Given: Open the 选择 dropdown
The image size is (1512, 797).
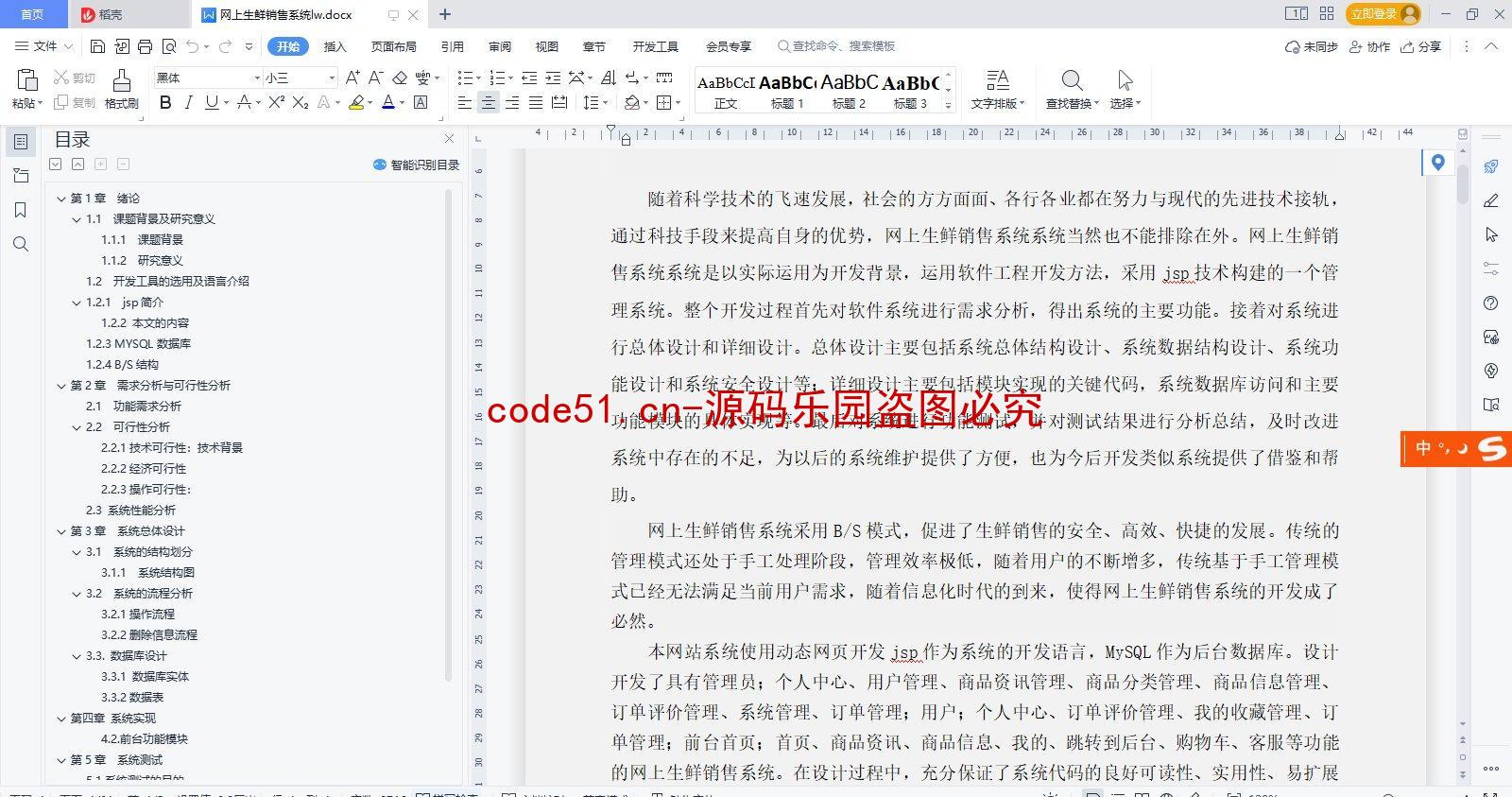Looking at the screenshot, I should [x=1125, y=103].
